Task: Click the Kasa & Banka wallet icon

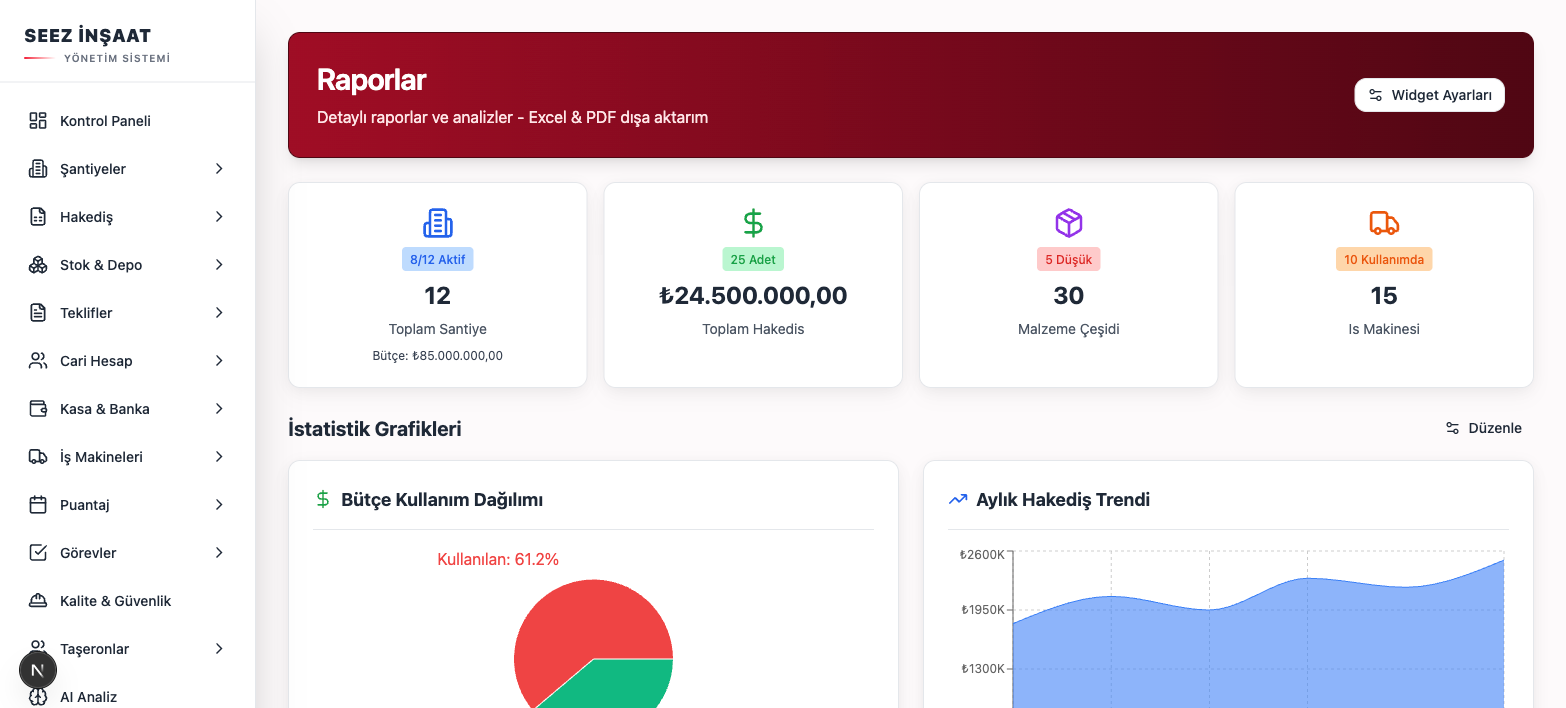Action: point(38,409)
